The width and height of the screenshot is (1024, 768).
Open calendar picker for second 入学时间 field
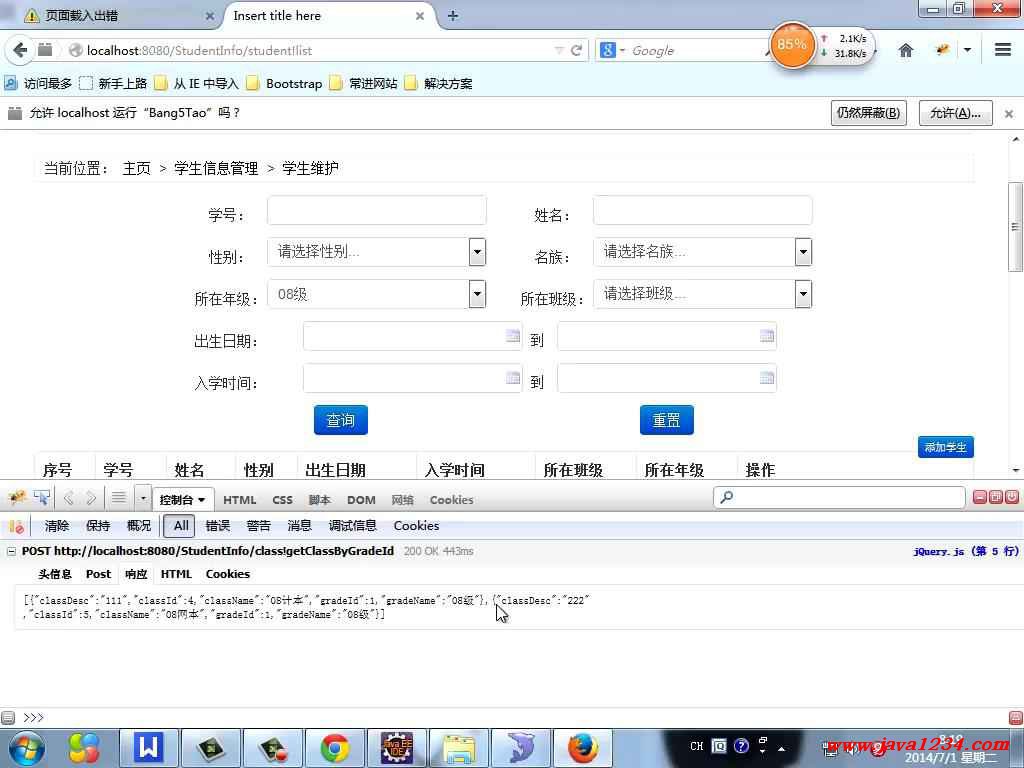tap(767, 378)
